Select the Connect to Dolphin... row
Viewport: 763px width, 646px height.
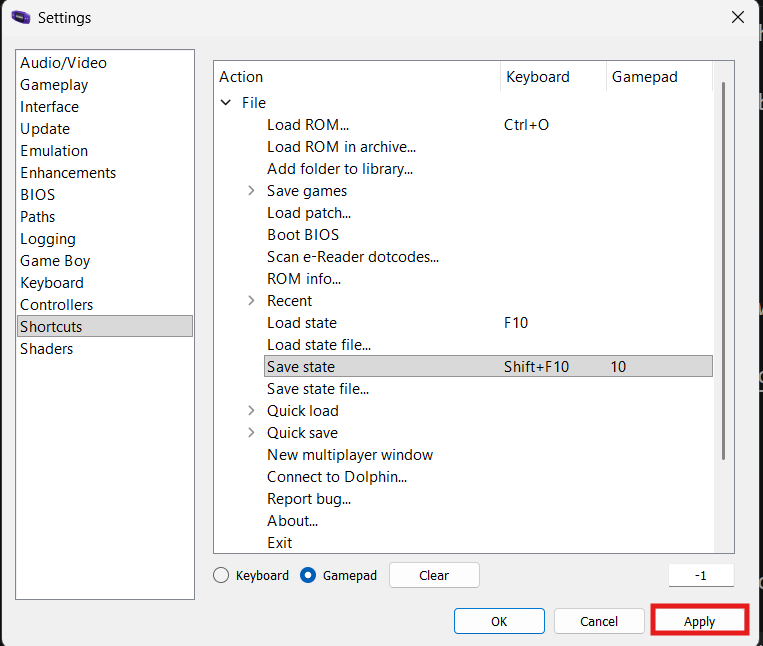(x=488, y=477)
